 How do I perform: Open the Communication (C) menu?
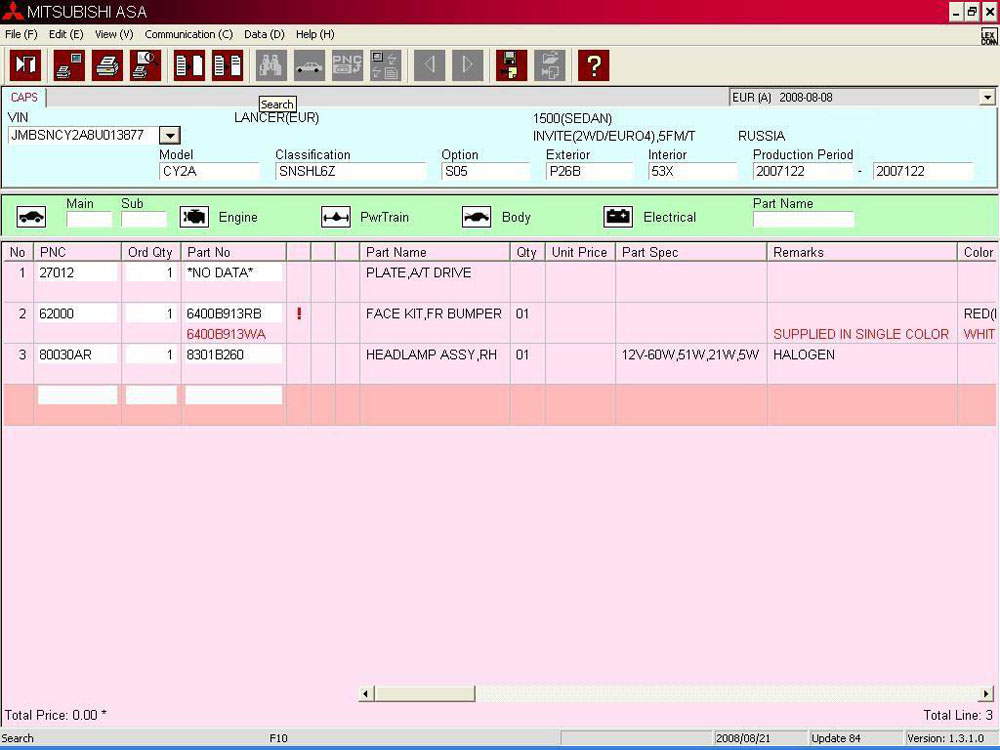tap(189, 34)
